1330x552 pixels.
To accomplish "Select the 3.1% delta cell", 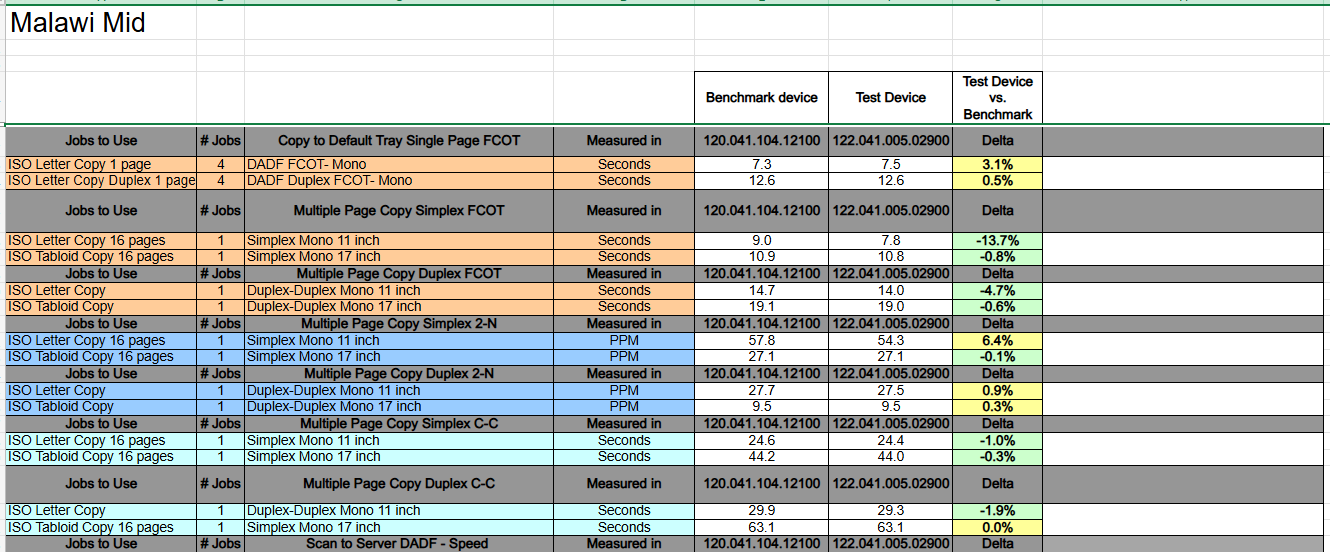I will point(997,165).
